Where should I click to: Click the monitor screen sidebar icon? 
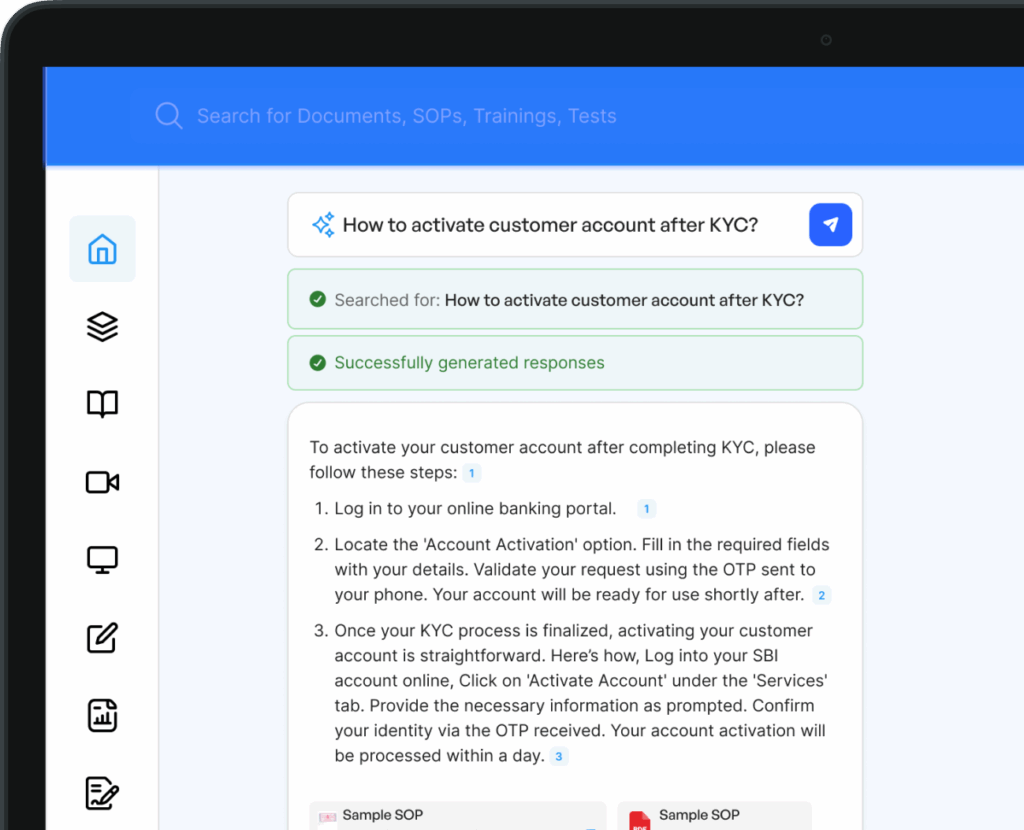pos(102,560)
